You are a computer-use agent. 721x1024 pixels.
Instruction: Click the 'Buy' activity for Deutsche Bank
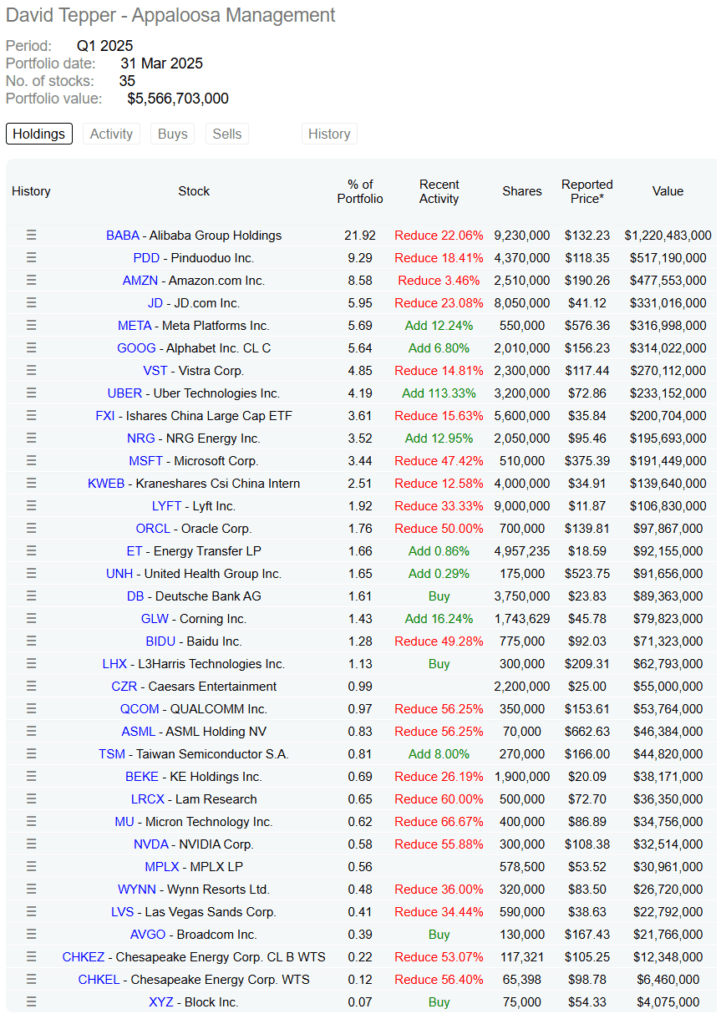[439, 596]
